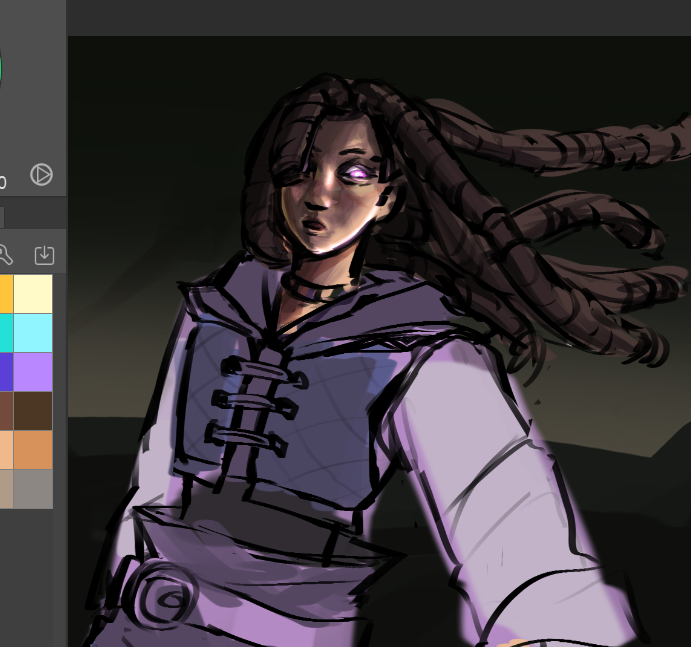The image size is (691, 647).
Task: Pick the dark brown color swatch
Action: [33, 411]
